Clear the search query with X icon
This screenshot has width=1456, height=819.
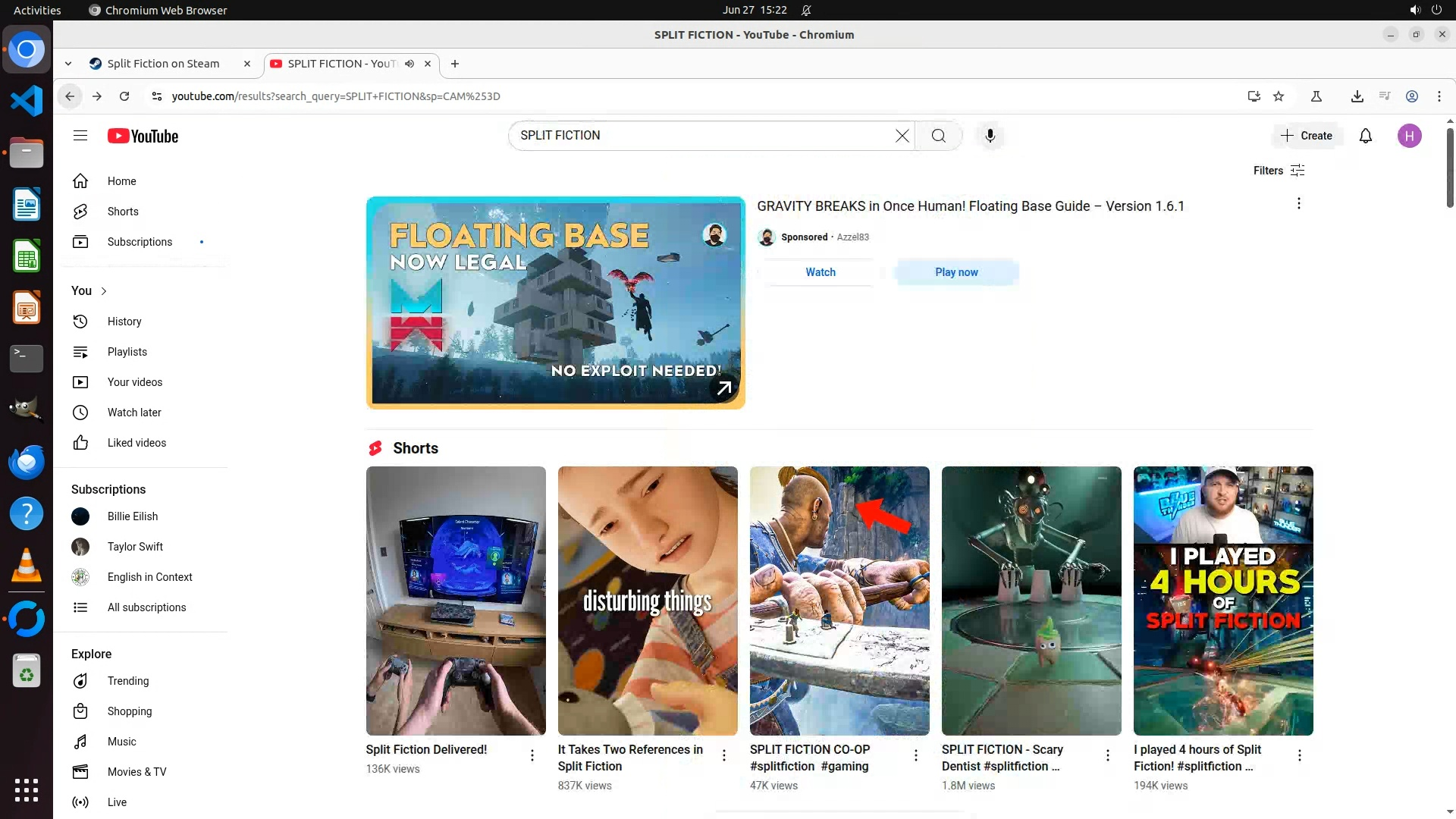[902, 136]
